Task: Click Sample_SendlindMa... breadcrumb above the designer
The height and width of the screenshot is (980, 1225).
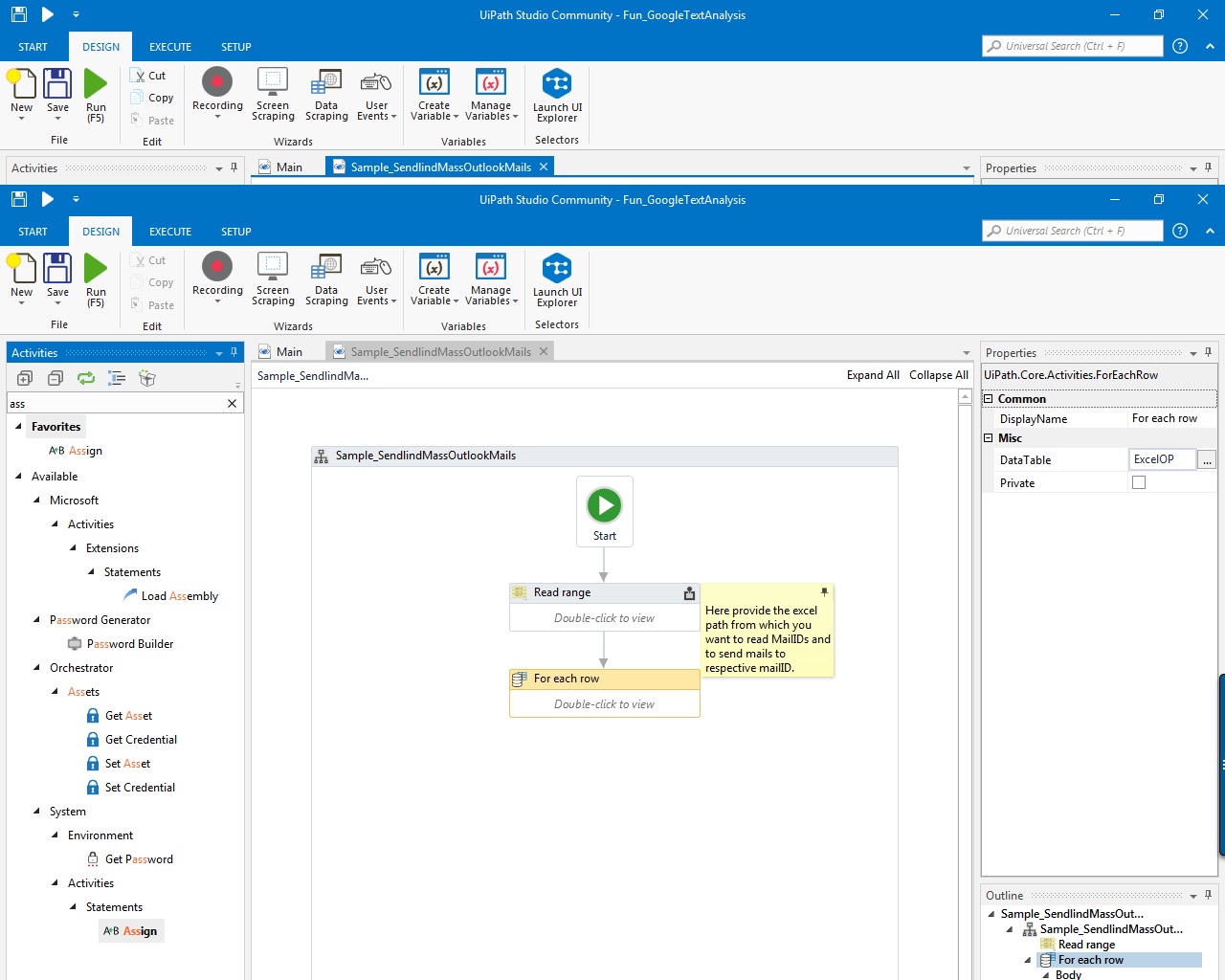Action: [313, 375]
